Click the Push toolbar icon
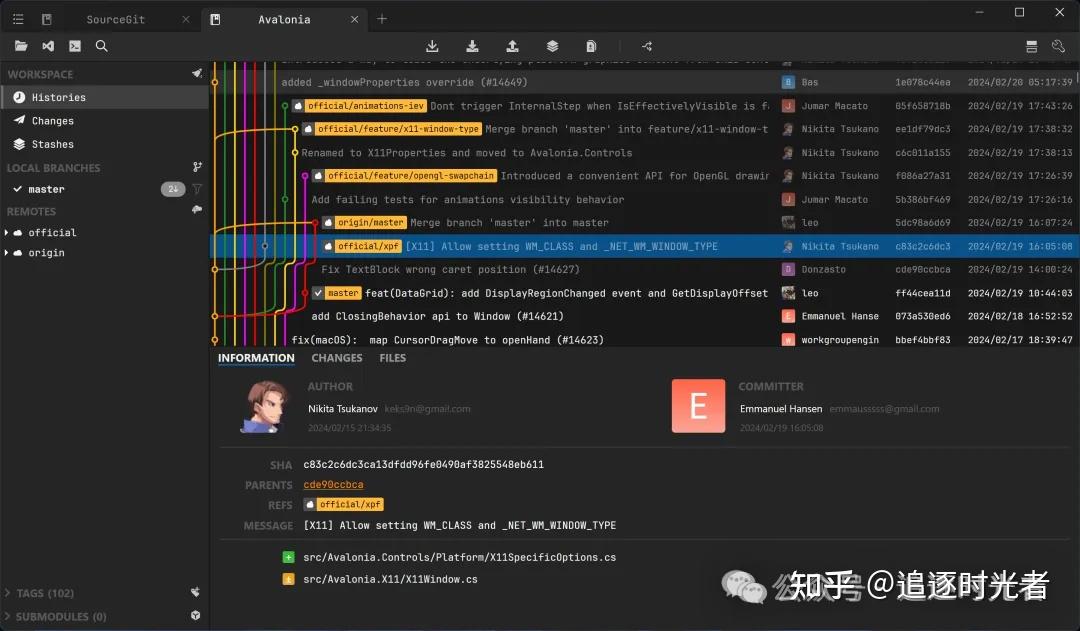This screenshot has height=631, width=1080. tap(512, 46)
